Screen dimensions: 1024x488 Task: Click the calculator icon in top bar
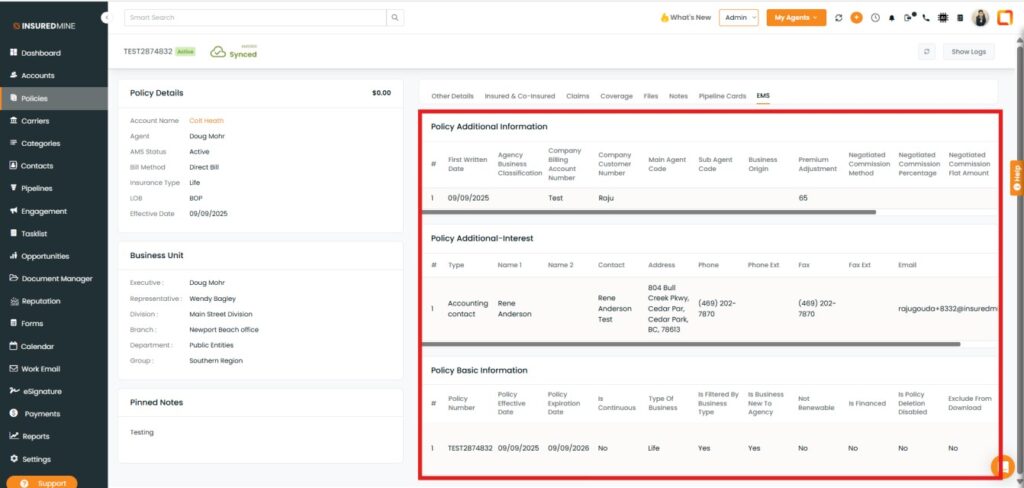960,18
